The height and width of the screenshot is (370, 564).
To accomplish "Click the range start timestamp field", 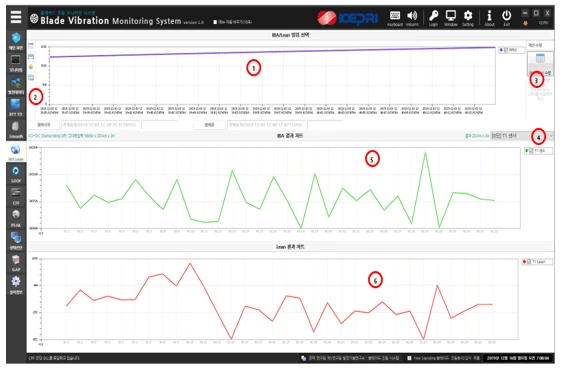I will pos(100,125).
